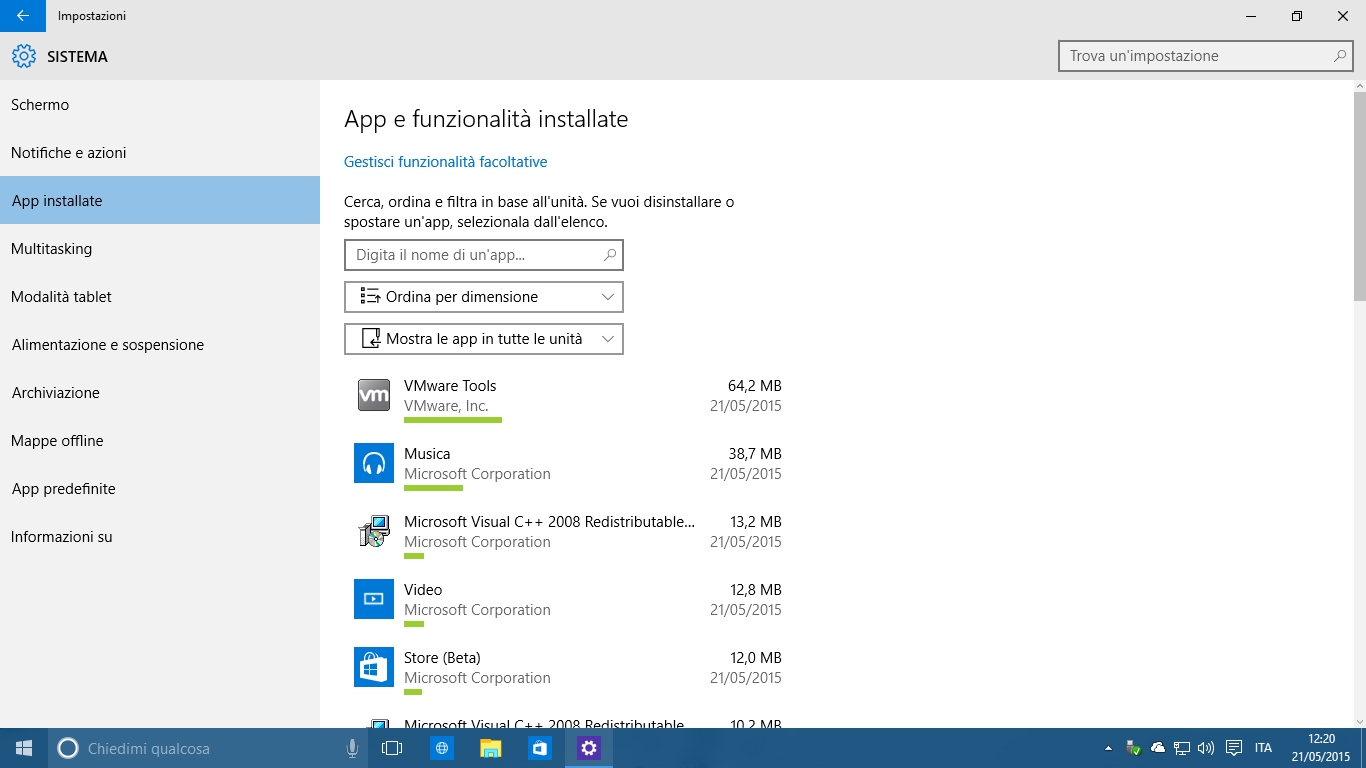Screen dimensions: 1366x768
Task: Select the VMware Tools name text
Action: pyautogui.click(x=450, y=386)
